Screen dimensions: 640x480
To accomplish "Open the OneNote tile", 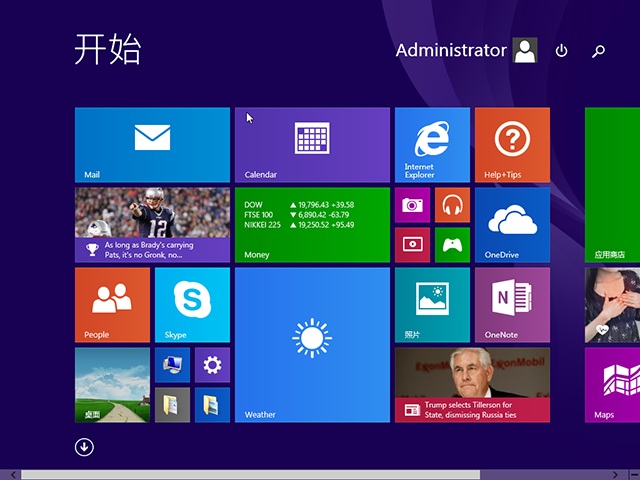I will 512,304.
